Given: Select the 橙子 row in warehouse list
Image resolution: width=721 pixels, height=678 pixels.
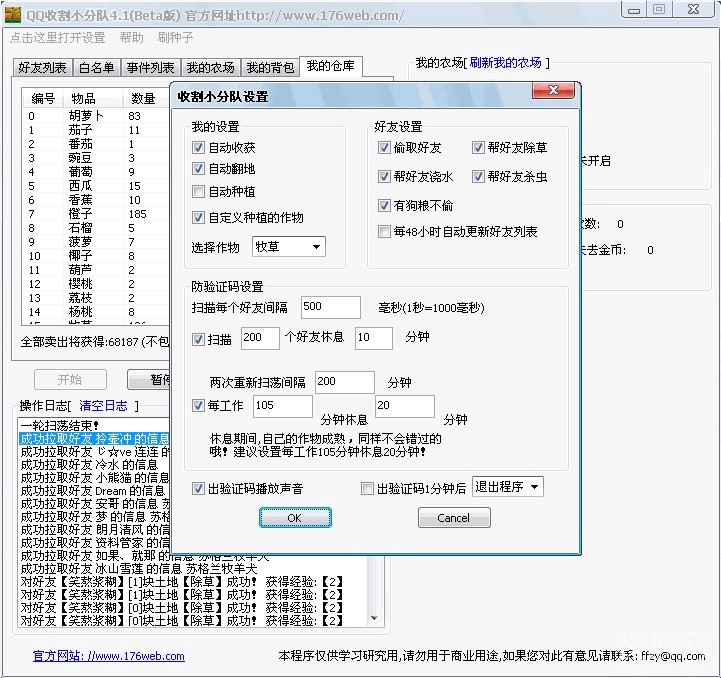Looking at the screenshot, I should click(80, 214).
